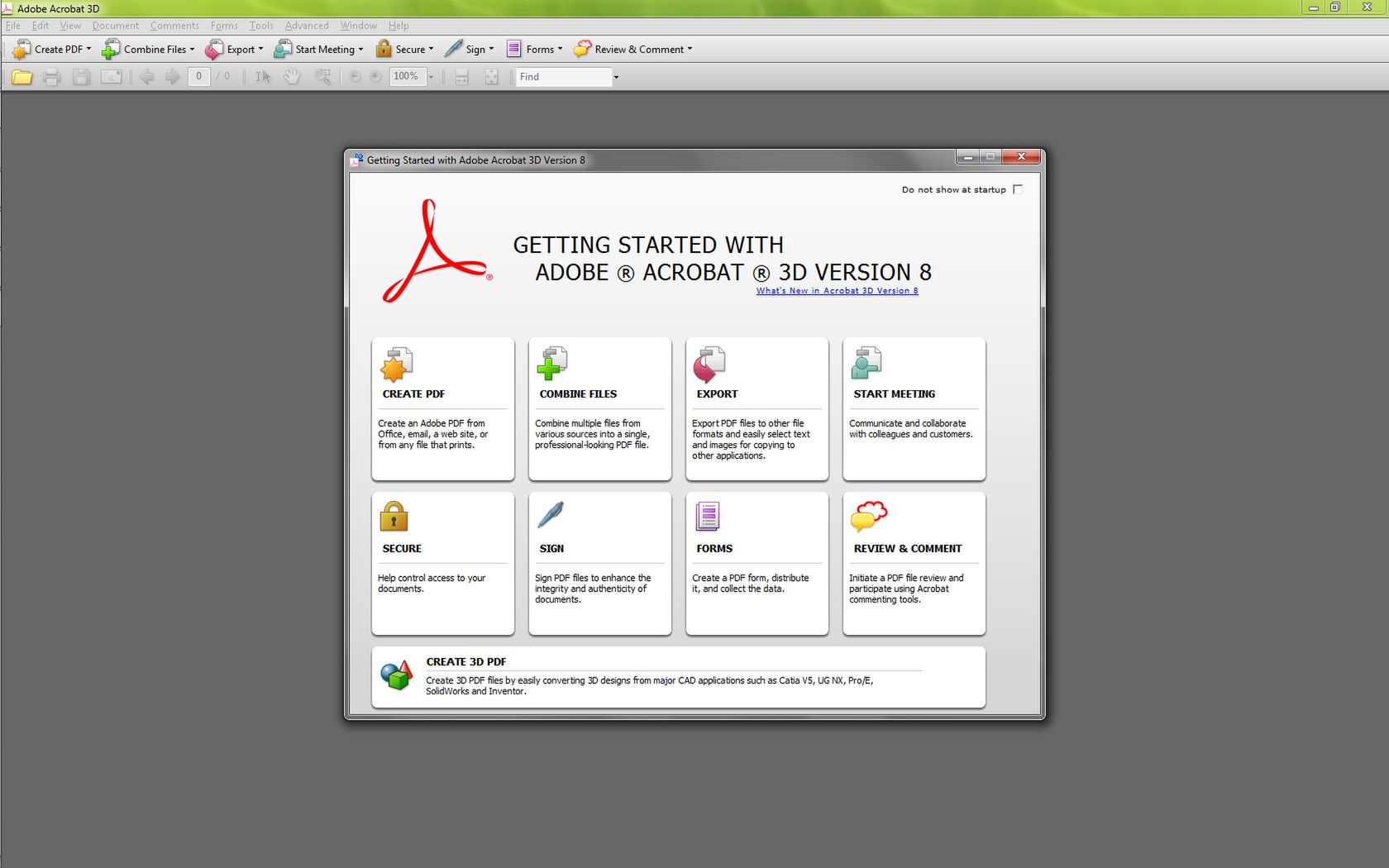The width and height of the screenshot is (1389, 868).
Task: Click the FORMS card title
Action: point(714,549)
